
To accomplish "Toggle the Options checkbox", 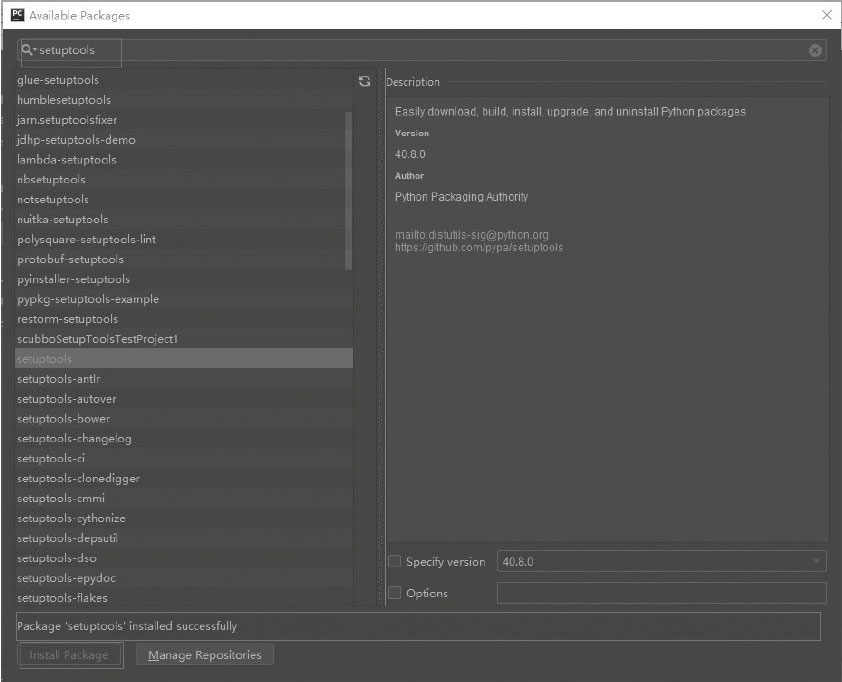I will [394, 593].
